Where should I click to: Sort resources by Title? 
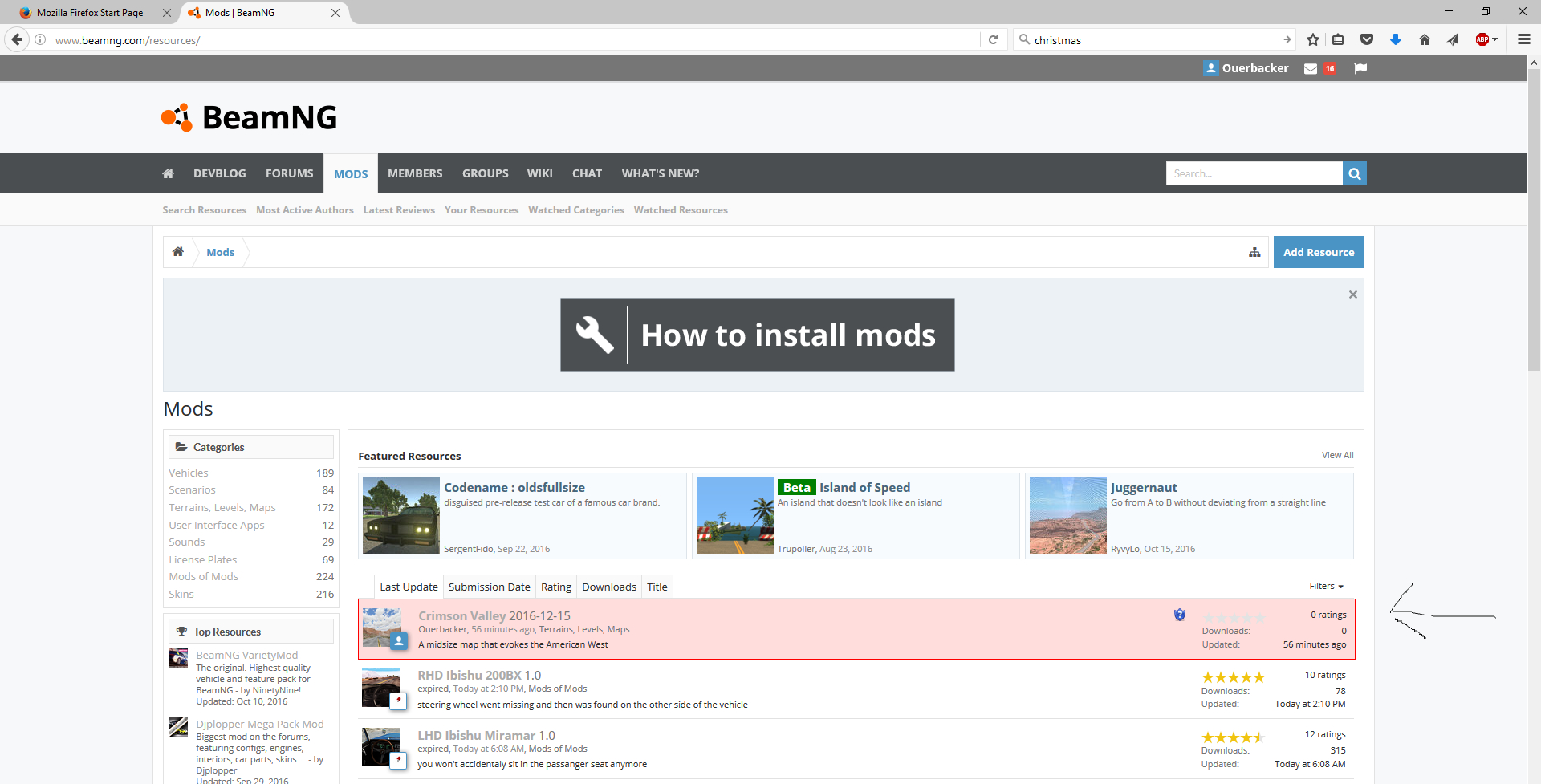tap(657, 587)
